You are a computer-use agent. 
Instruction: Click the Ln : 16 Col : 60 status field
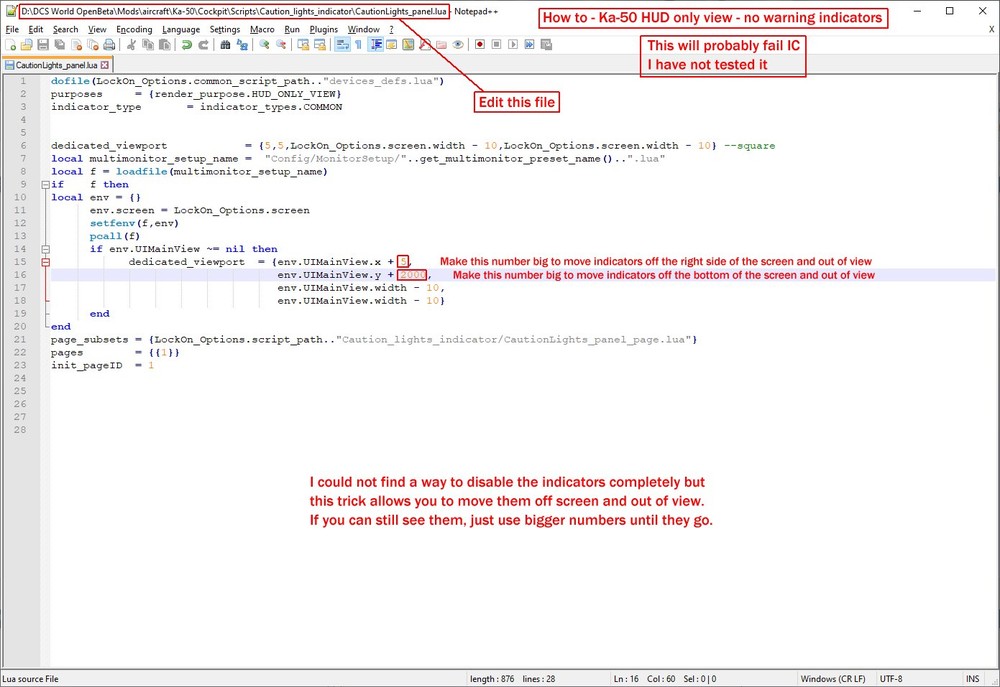(x=644, y=679)
